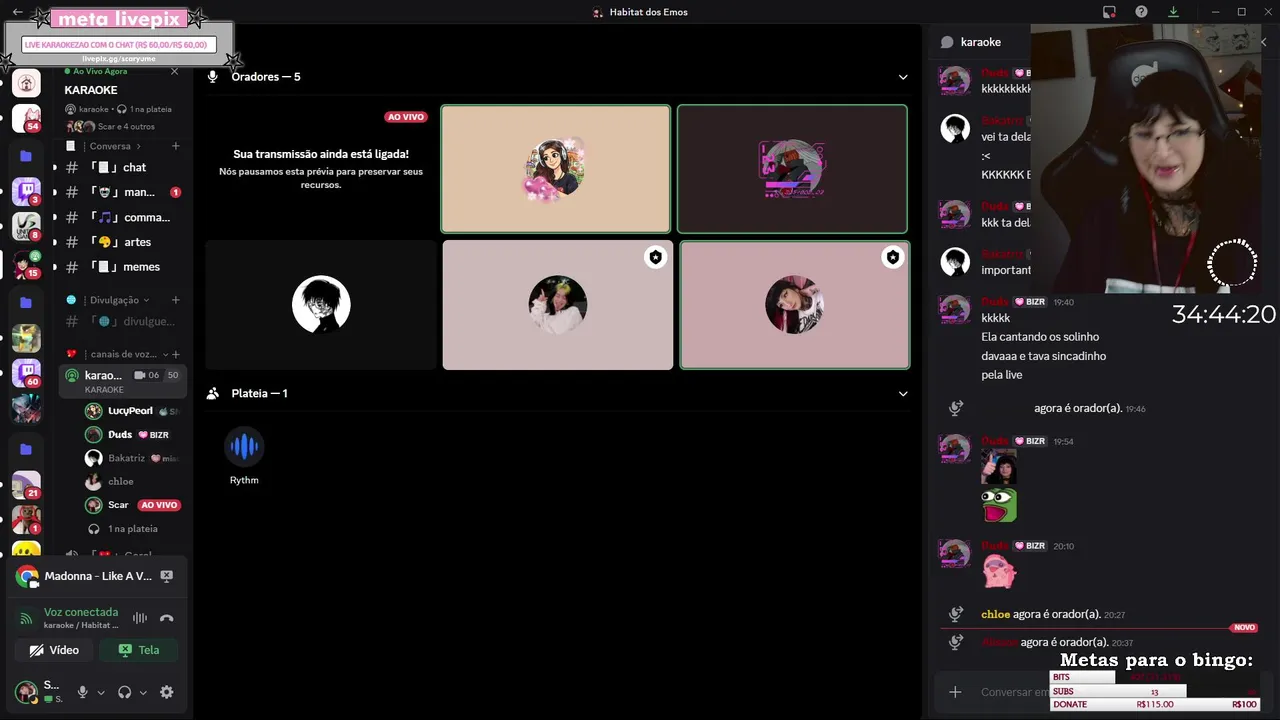This screenshot has height=720, width=1280.
Task: Collapse the Plateia audience section
Action: (903, 393)
